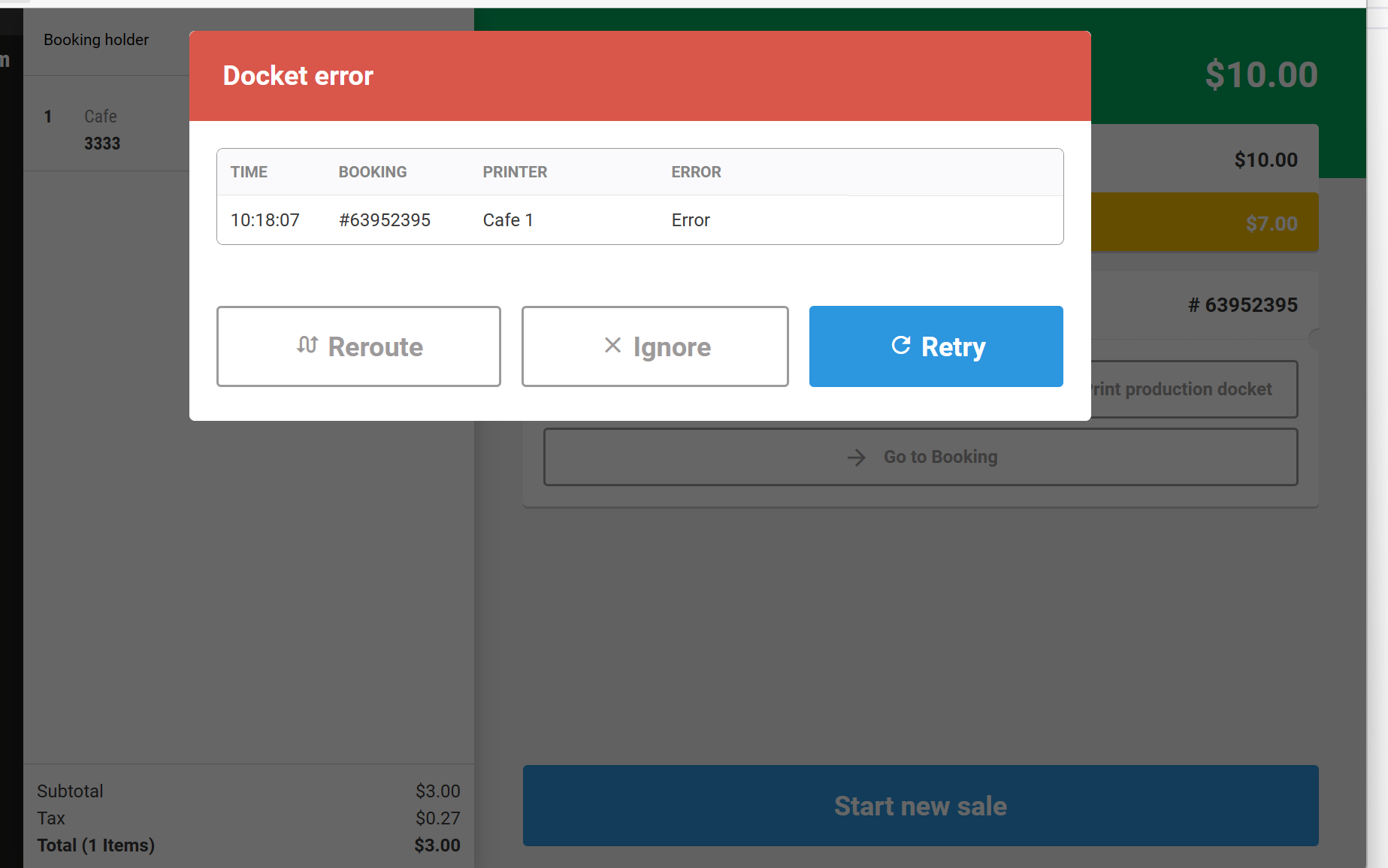
Task: Click Print production docket button
Action: tap(1193, 389)
